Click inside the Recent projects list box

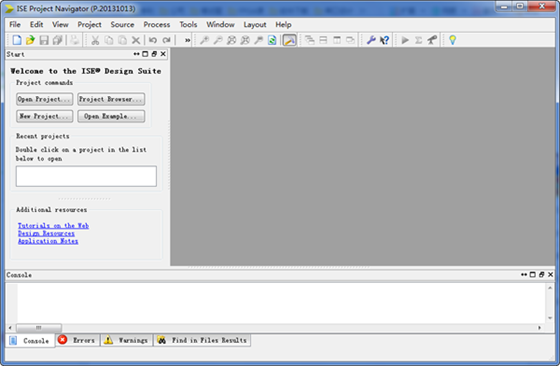(x=86, y=176)
